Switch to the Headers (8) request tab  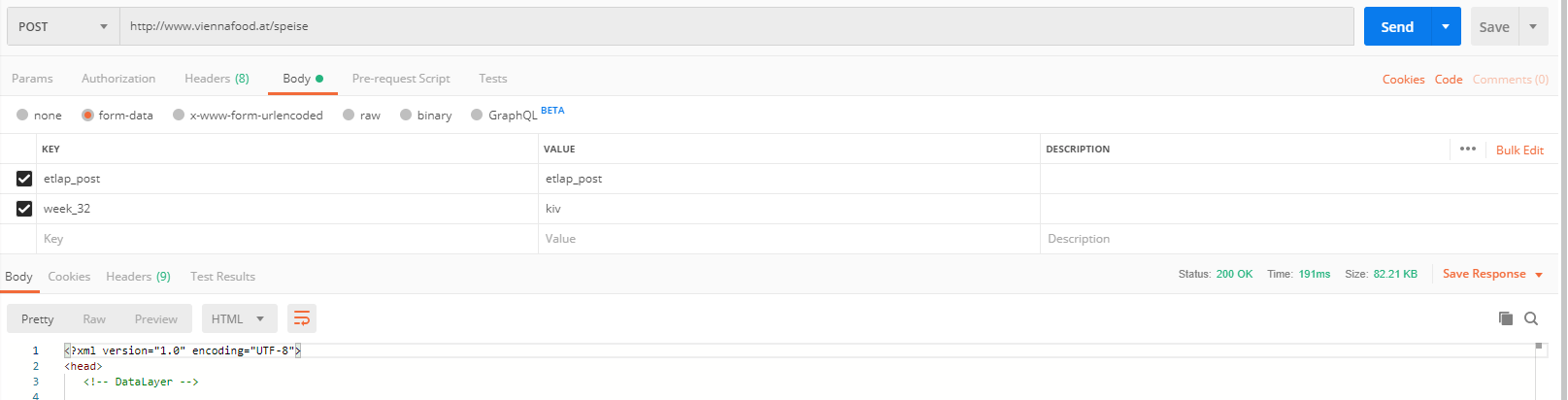pyautogui.click(x=217, y=79)
